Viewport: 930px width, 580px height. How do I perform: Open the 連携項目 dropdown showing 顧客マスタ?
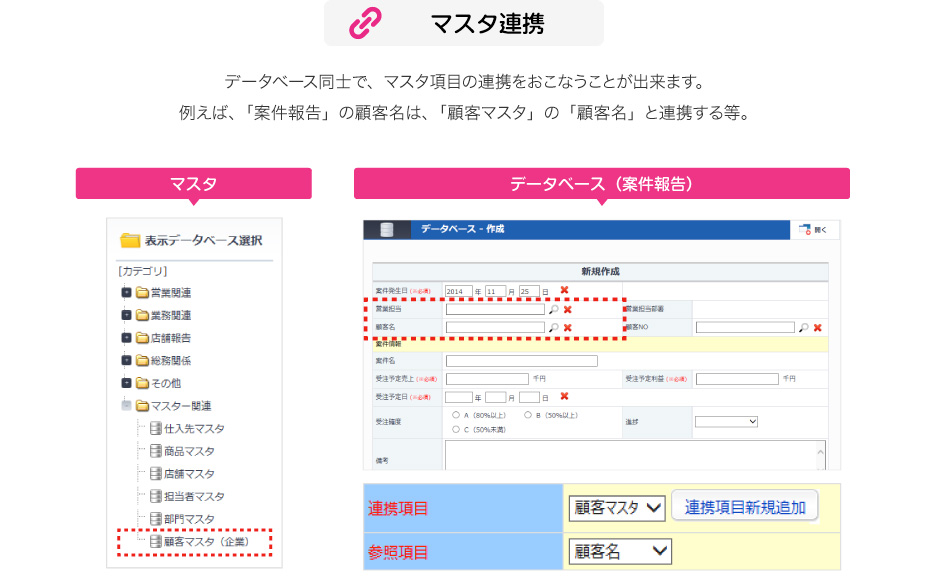(x=617, y=508)
